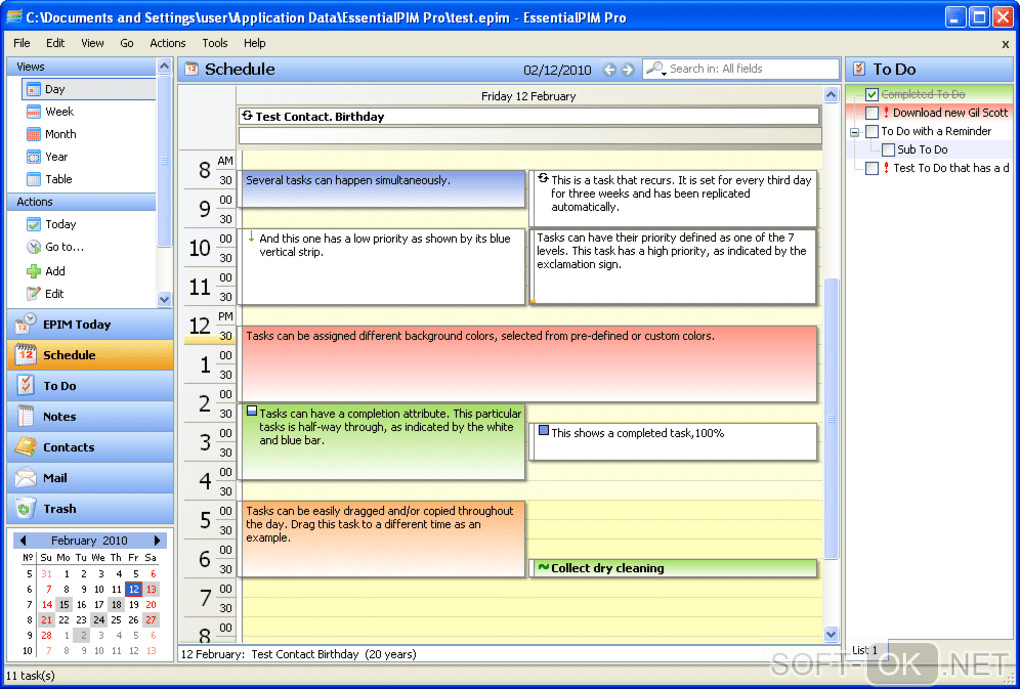This screenshot has width=1020, height=689.
Task: Select orange dragged and/or copied task
Action: 383,539
